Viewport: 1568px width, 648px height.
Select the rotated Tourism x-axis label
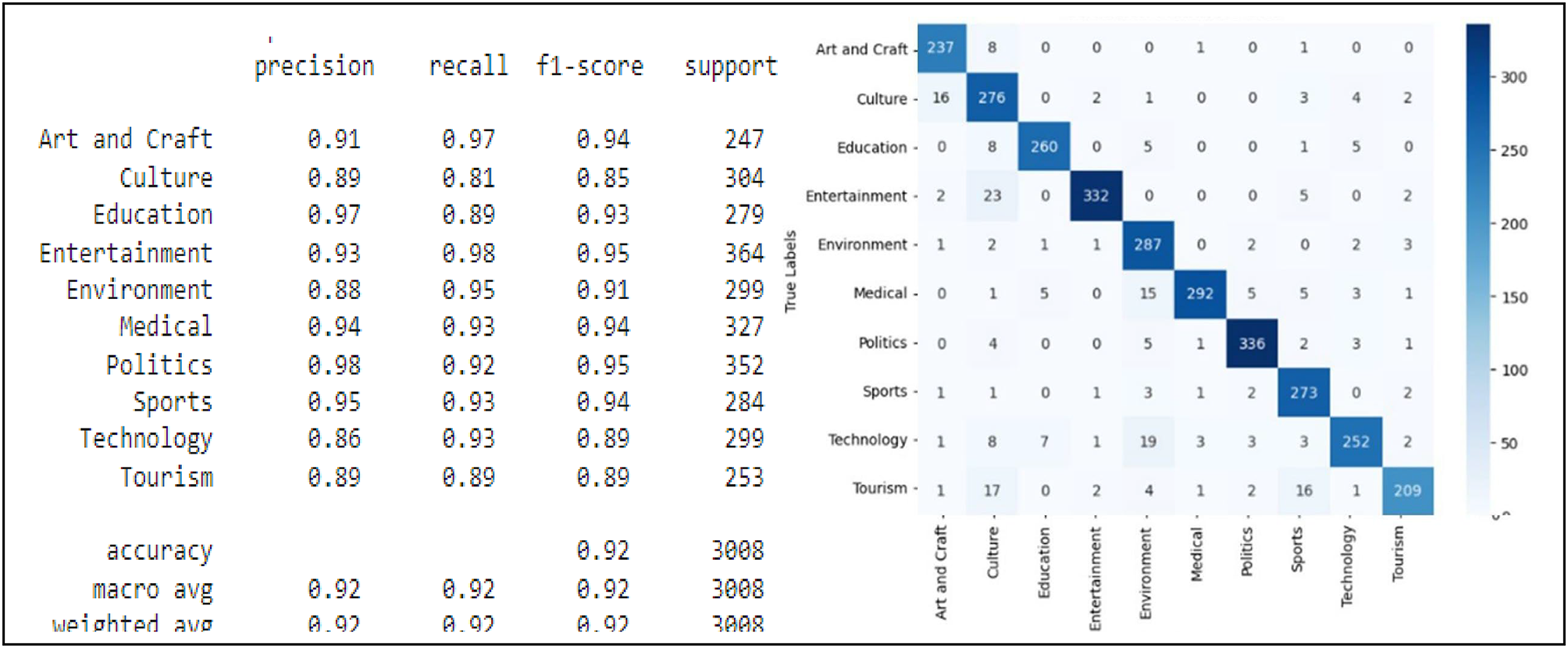pyautogui.click(x=1398, y=553)
